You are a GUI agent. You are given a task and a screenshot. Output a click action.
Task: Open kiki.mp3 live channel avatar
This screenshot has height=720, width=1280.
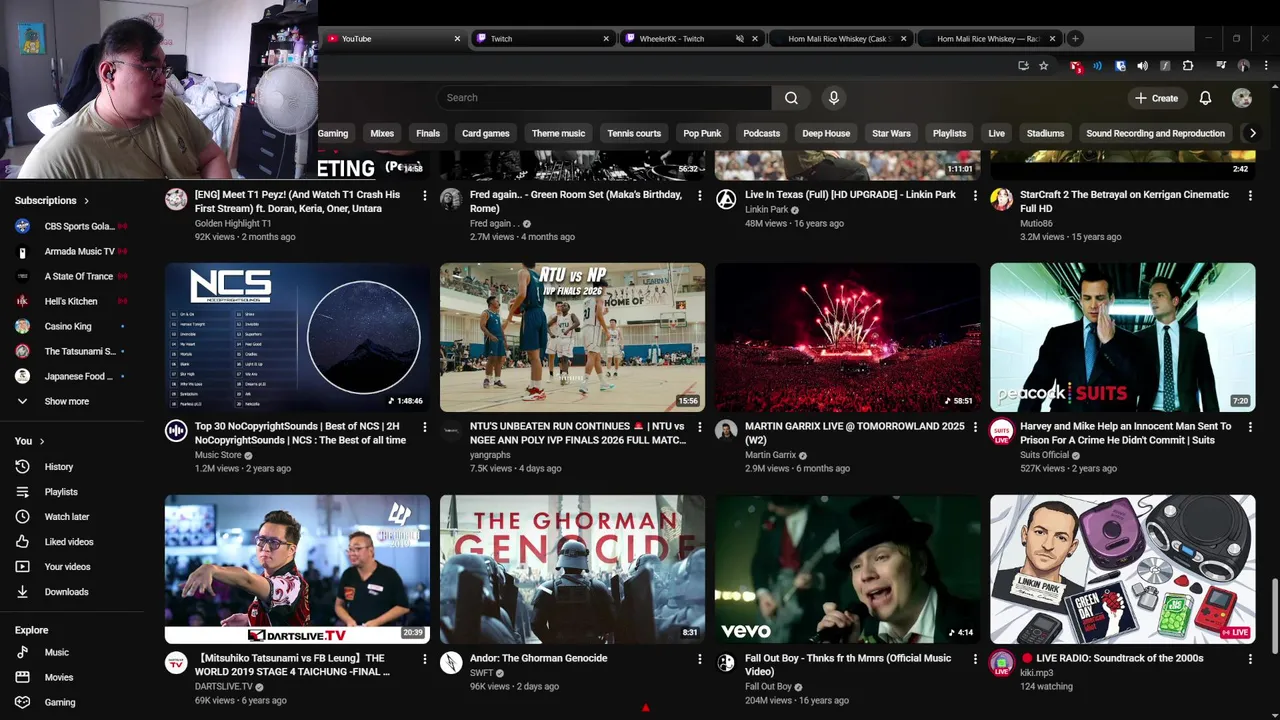1001,663
